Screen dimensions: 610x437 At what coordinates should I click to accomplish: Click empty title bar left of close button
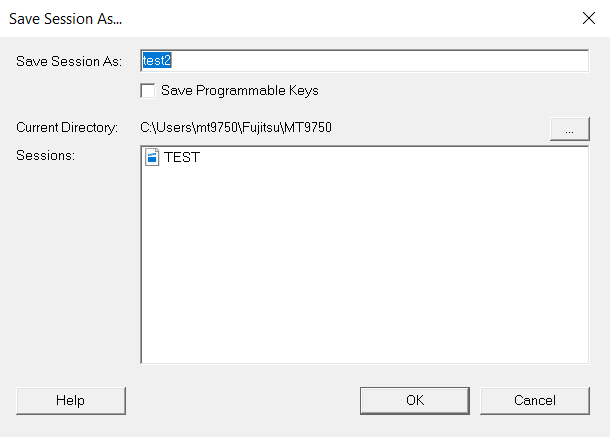pos(350,18)
